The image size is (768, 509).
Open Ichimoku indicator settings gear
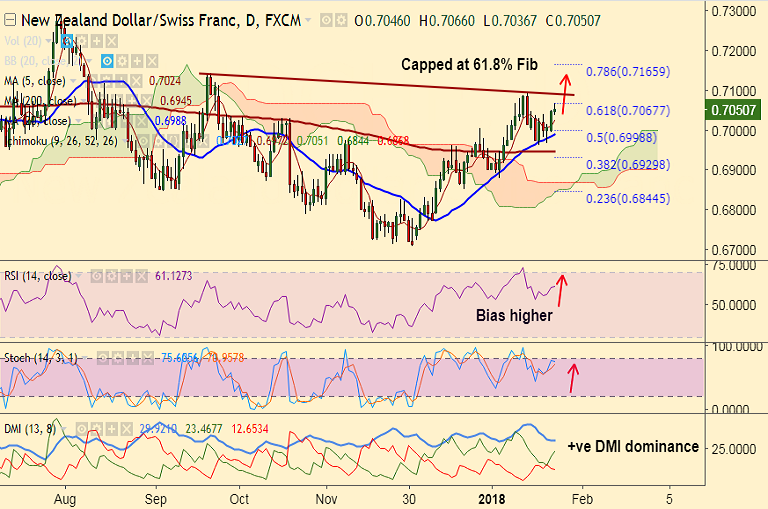tap(158, 141)
